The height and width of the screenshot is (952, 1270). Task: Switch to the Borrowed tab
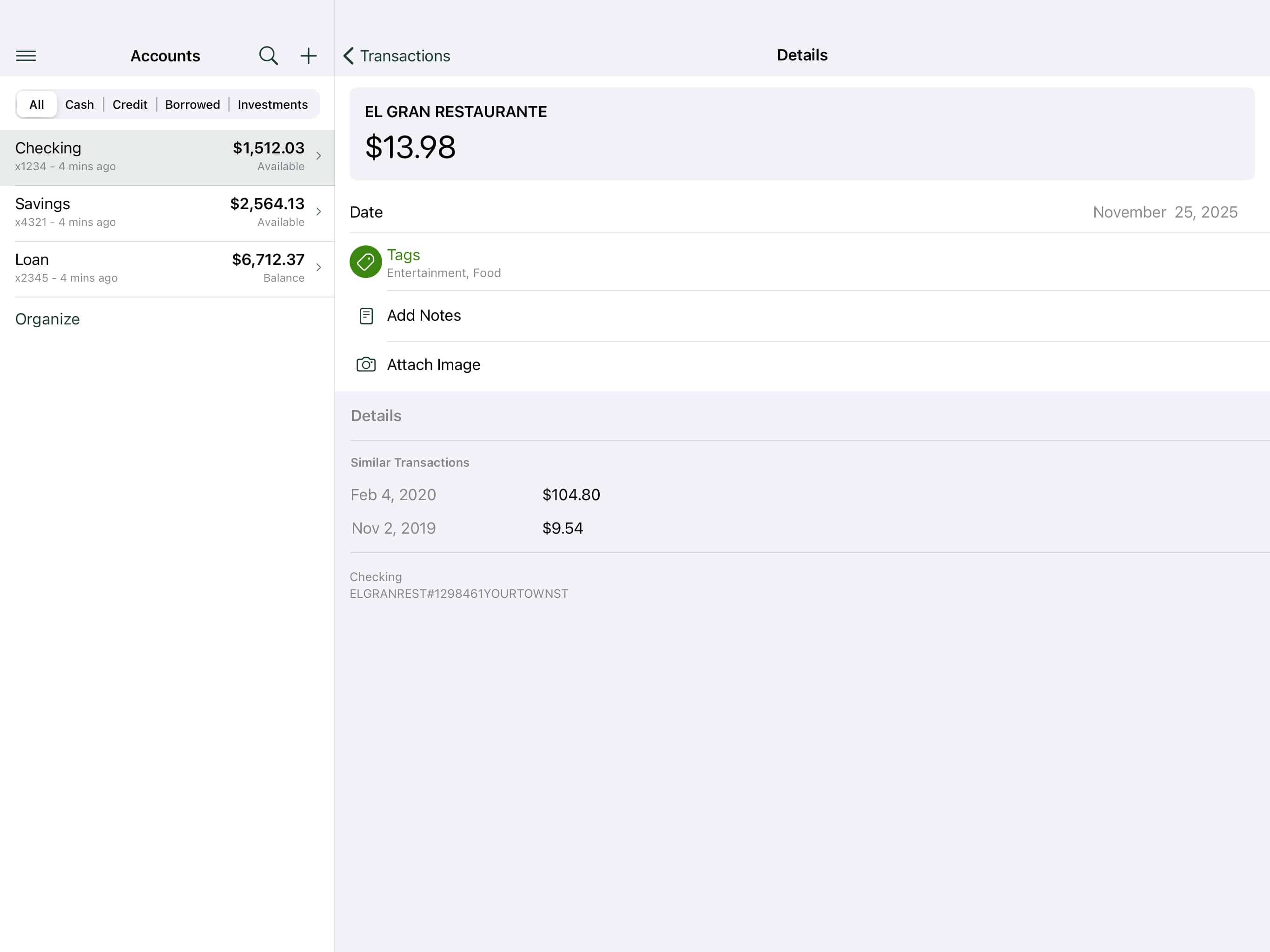[192, 105]
